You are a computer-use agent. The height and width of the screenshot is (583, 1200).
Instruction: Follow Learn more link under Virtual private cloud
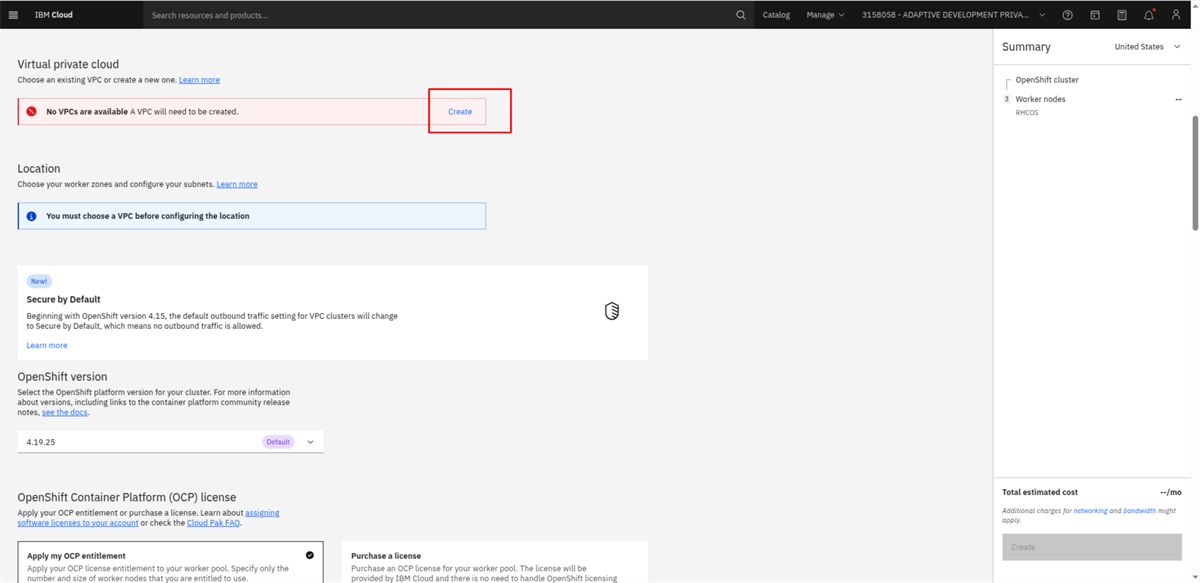(x=199, y=80)
